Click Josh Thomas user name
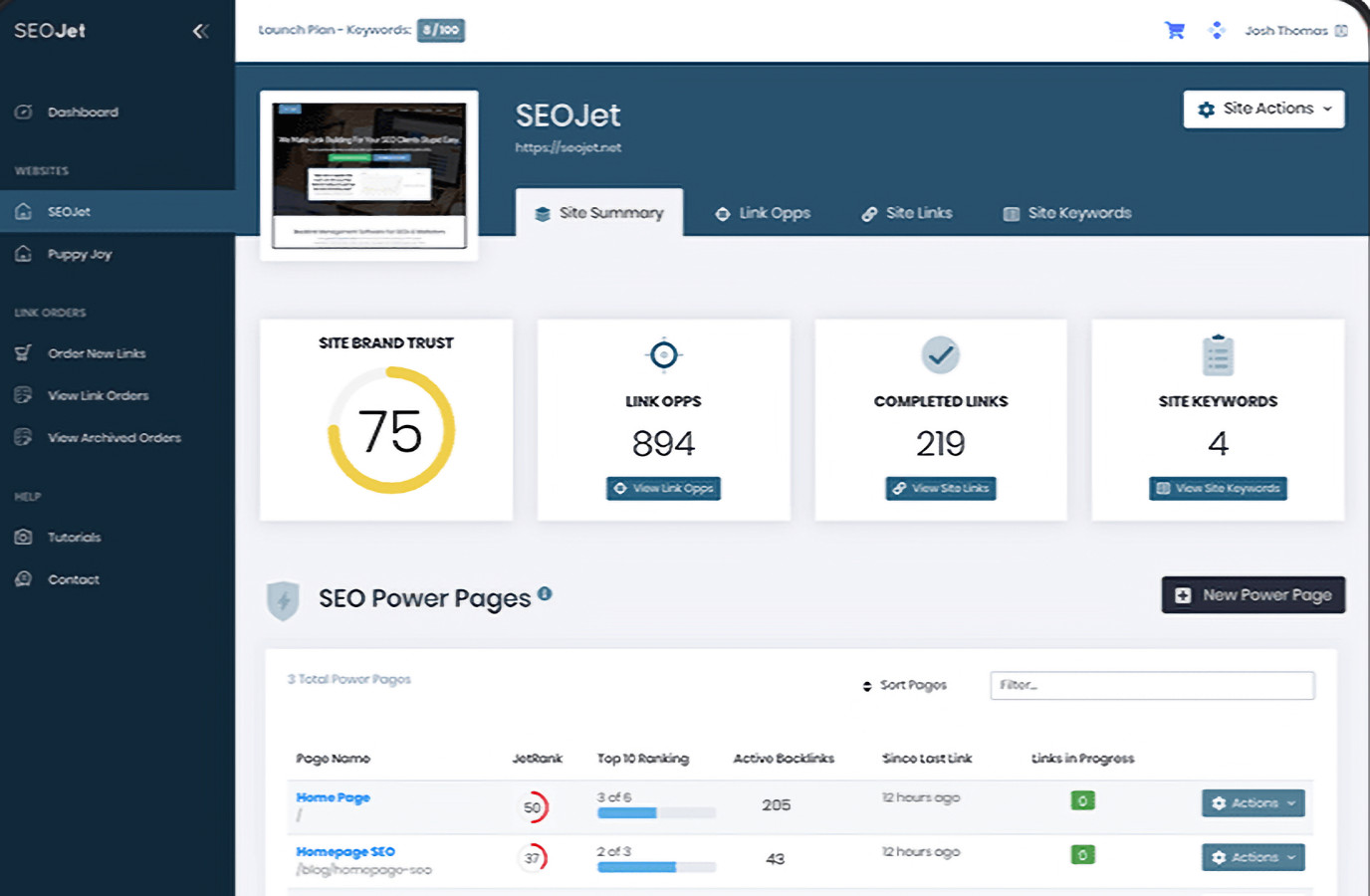The height and width of the screenshot is (896, 1370). tap(1285, 31)
